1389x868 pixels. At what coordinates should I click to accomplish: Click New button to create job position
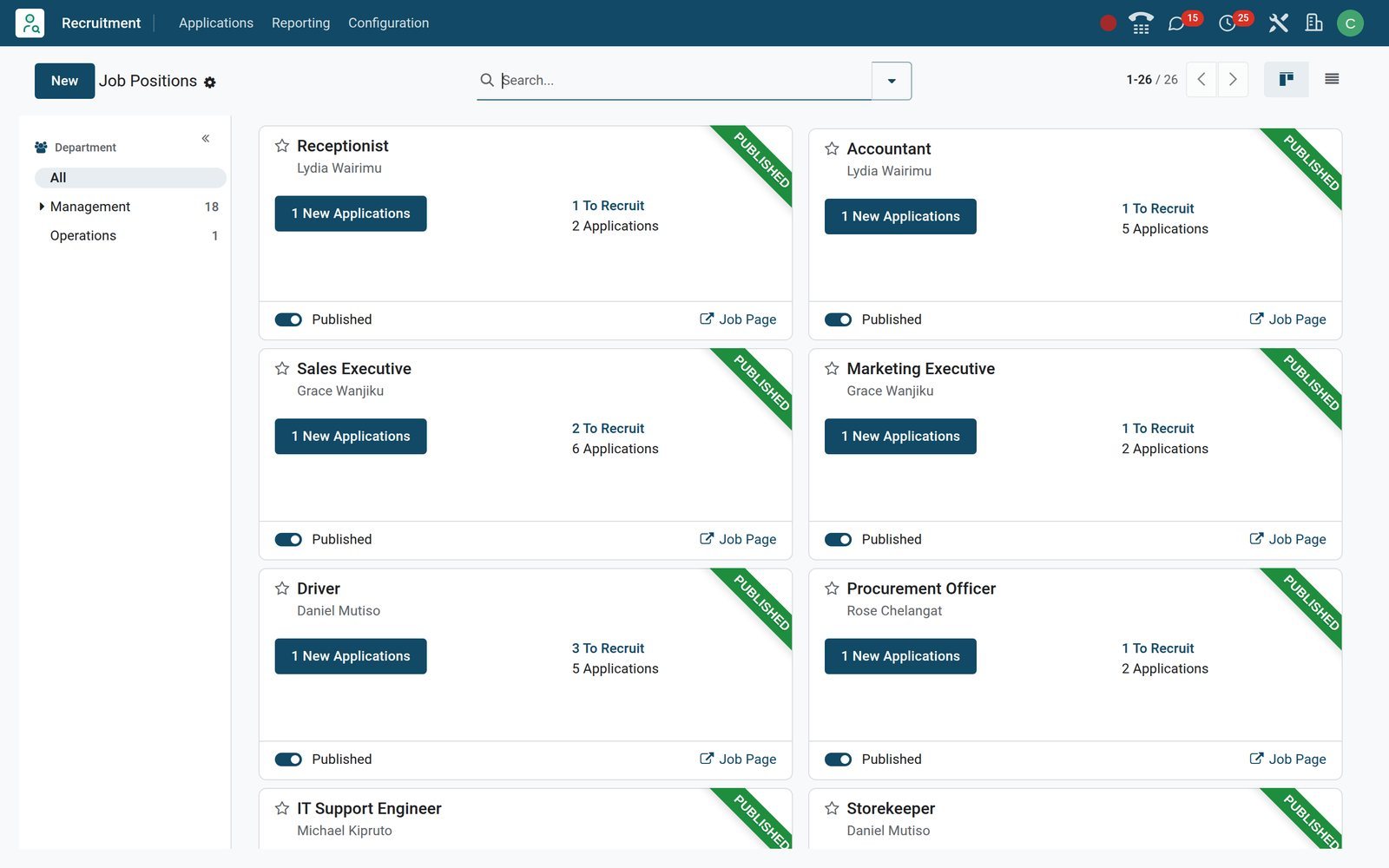click(x=64, y=81)
